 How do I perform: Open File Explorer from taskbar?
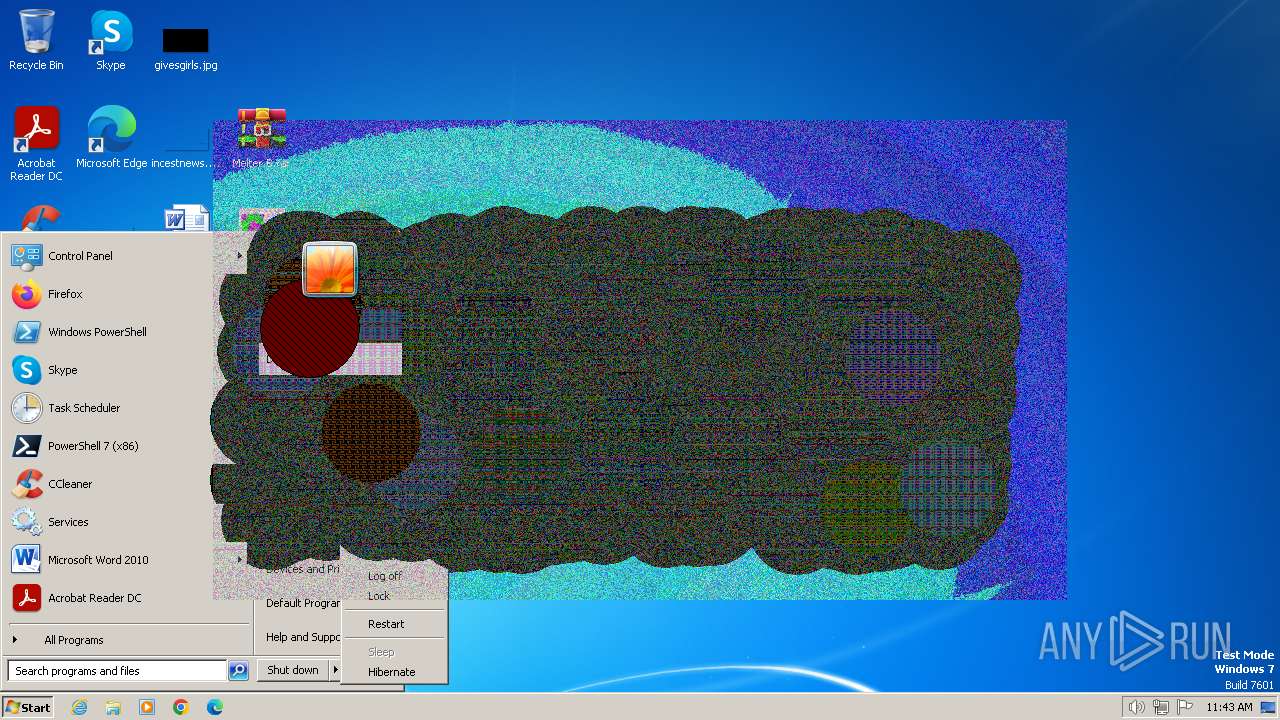[x=113, y=707]
